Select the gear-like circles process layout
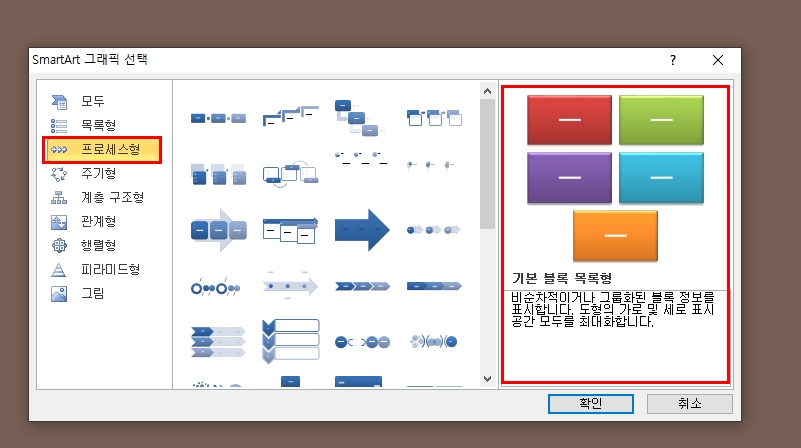This screenshot has height=448, width=801. point(434,341)
